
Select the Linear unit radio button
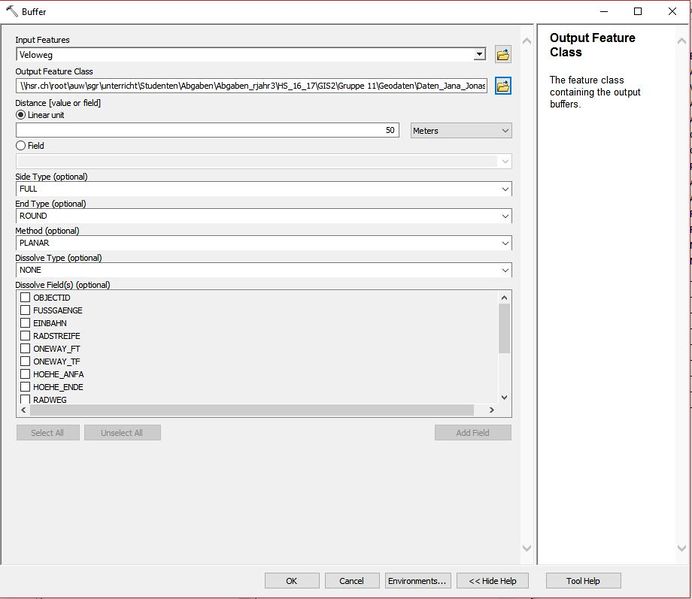click(21, 115)
